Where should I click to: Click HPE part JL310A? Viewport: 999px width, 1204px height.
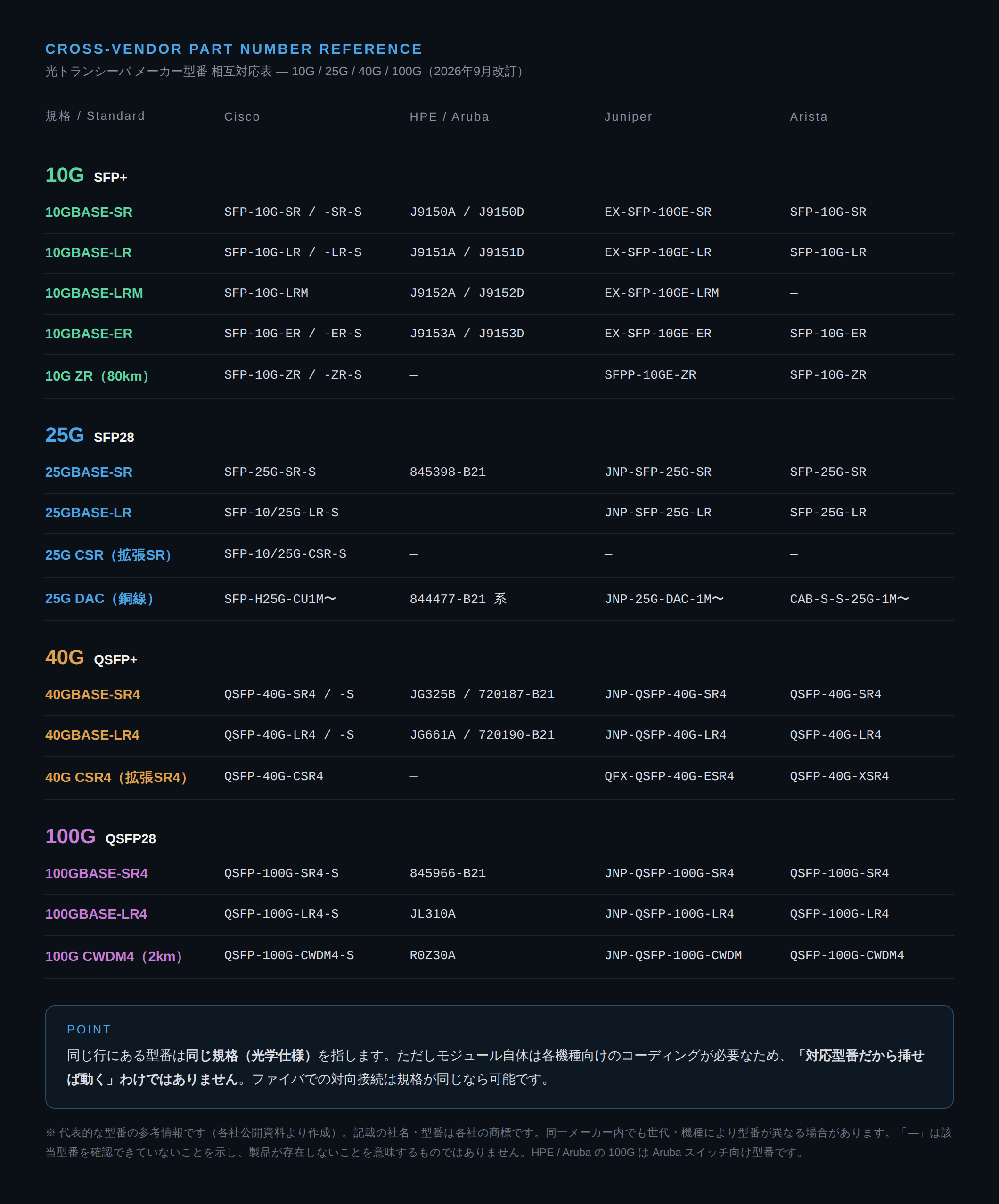click(x=433, y=914)
